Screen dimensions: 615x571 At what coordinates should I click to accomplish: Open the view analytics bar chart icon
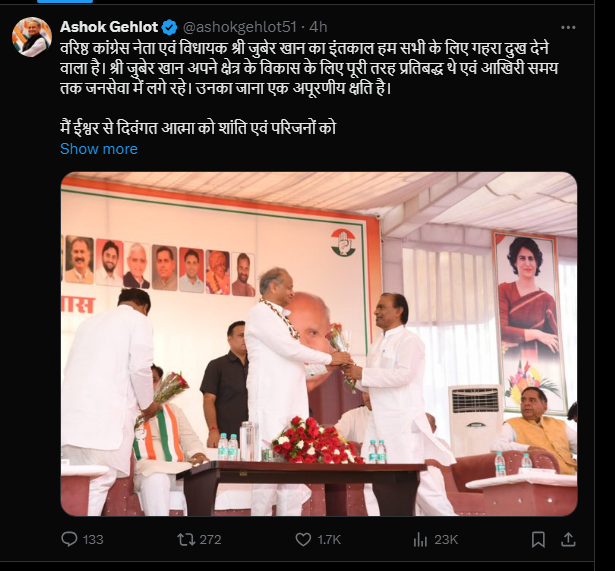pos(420,540)
